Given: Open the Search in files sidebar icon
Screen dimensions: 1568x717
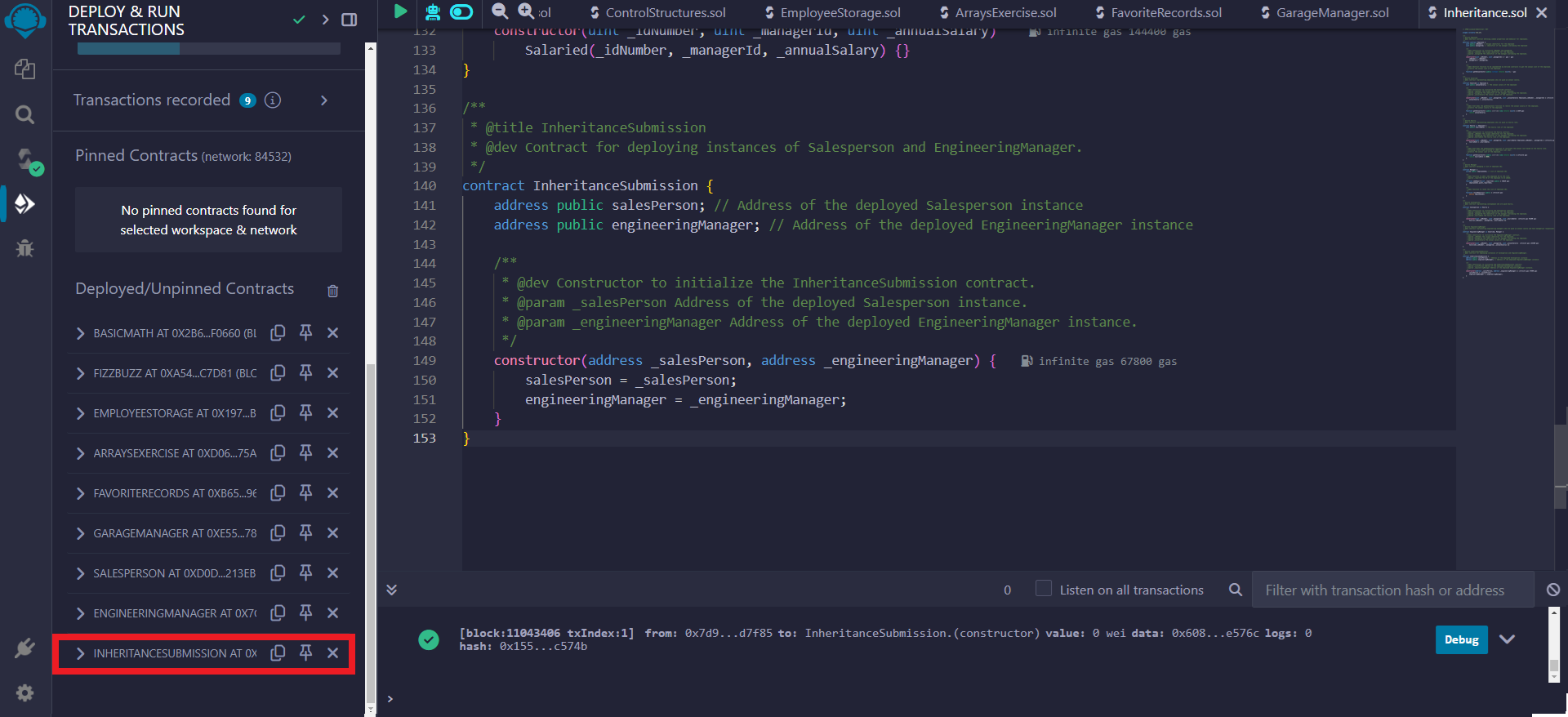Looking at the screenshot, I should pos(24,114).
